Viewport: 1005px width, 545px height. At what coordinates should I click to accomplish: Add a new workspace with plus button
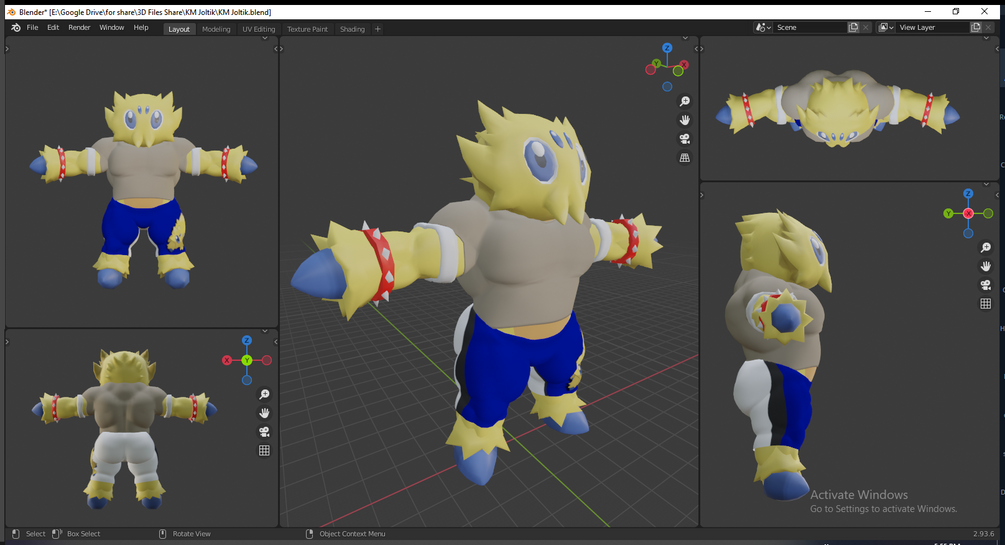378,29
